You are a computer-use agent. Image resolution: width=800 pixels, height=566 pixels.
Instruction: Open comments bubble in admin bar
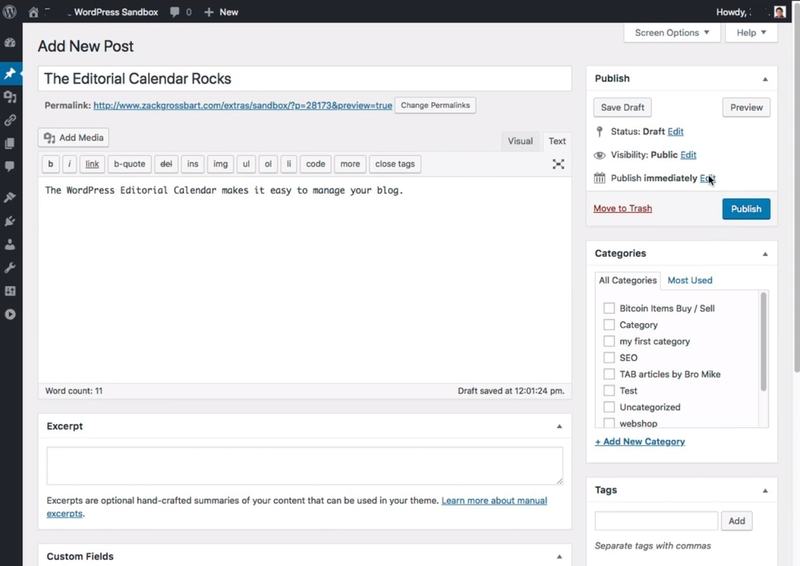coord(174,12)
